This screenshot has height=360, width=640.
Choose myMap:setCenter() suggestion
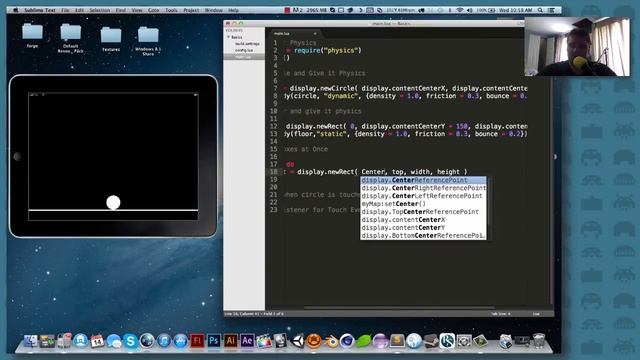coord(423,204)
